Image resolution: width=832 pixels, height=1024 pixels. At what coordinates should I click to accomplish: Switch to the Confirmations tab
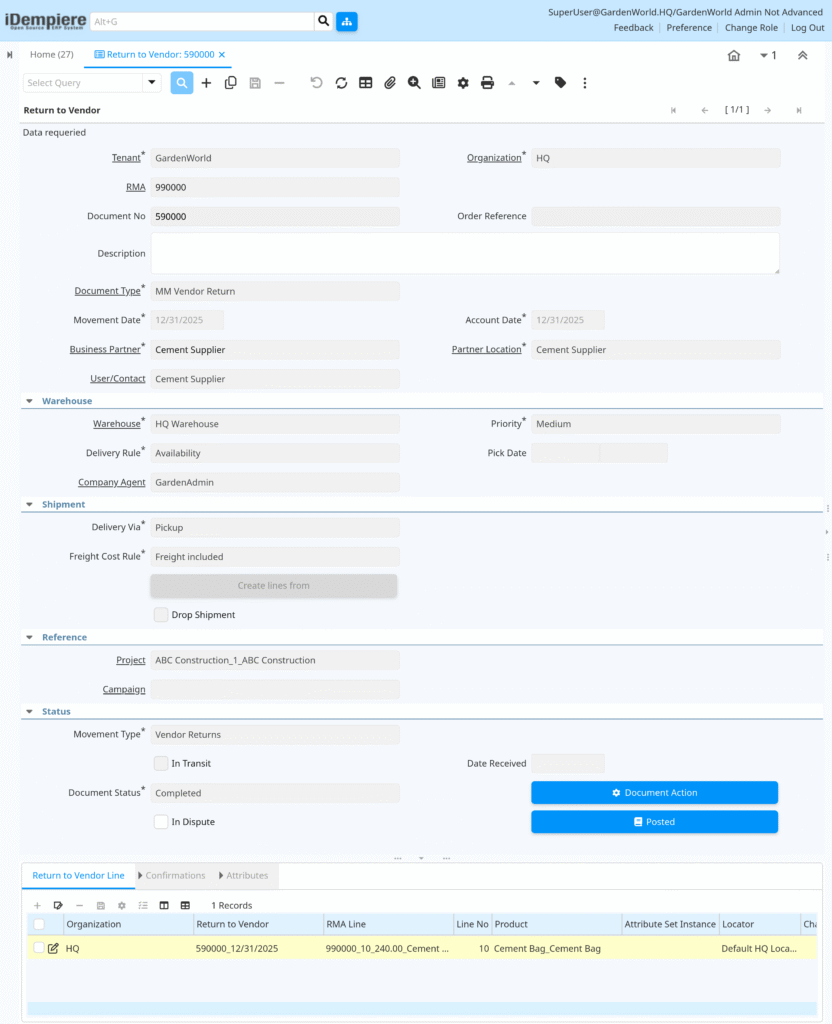click(x=172, y=875)
